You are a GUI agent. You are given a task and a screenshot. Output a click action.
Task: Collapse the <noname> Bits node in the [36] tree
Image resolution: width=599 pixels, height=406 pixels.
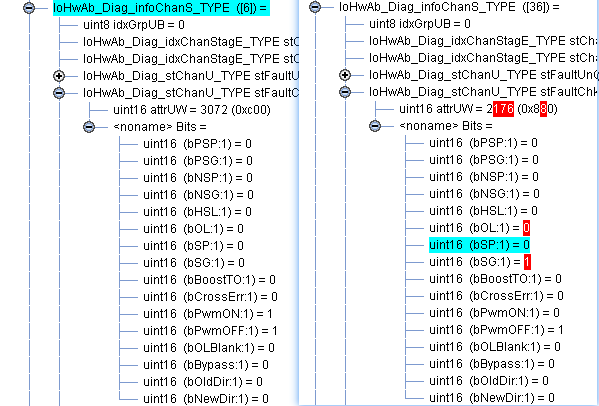375,126
